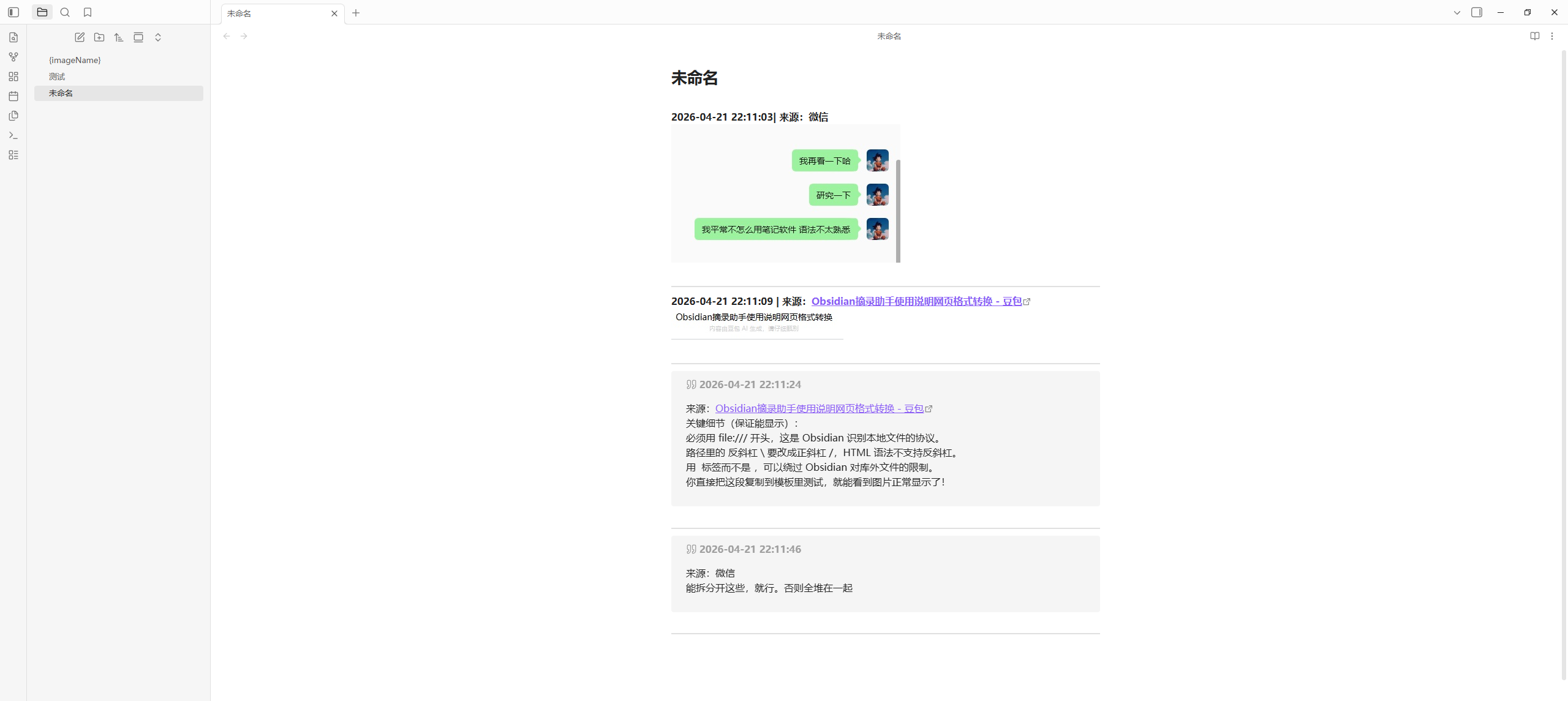Image resolution: width=1568 pixels, height=701 pixels.
Task: Open graph view from the ribbon
Action: pyautogui.click(x=13, y=57)
